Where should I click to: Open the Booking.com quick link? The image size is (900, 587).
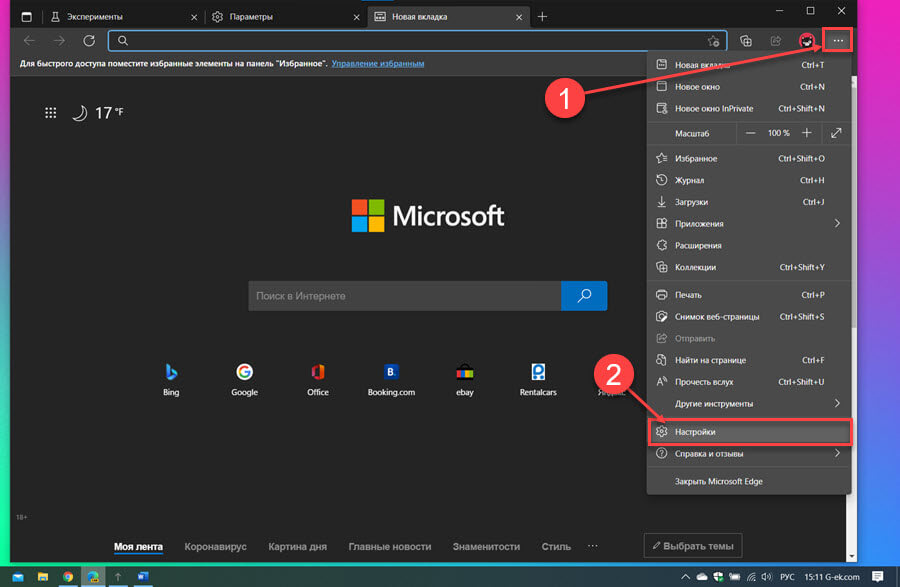pyautogui.click(x=391, y=380)
